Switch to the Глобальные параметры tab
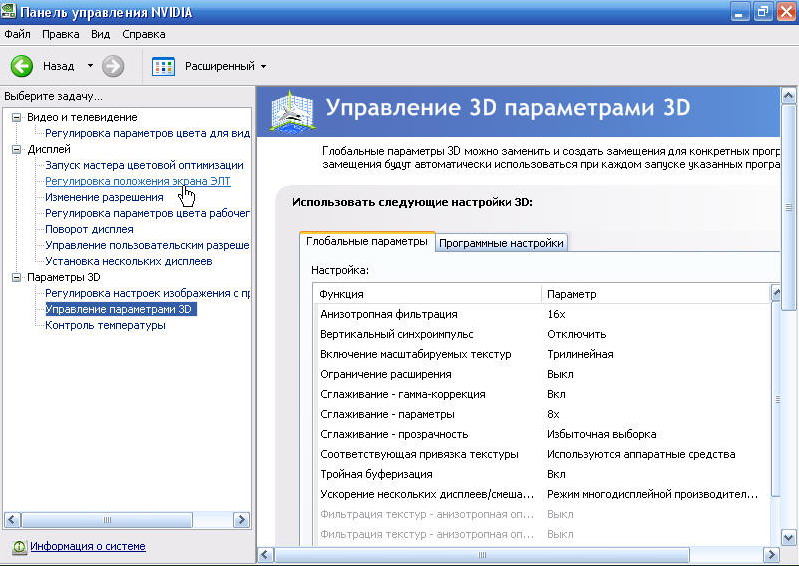The width and height of the screenshot is (799, 566). click(x=367, y=241)
